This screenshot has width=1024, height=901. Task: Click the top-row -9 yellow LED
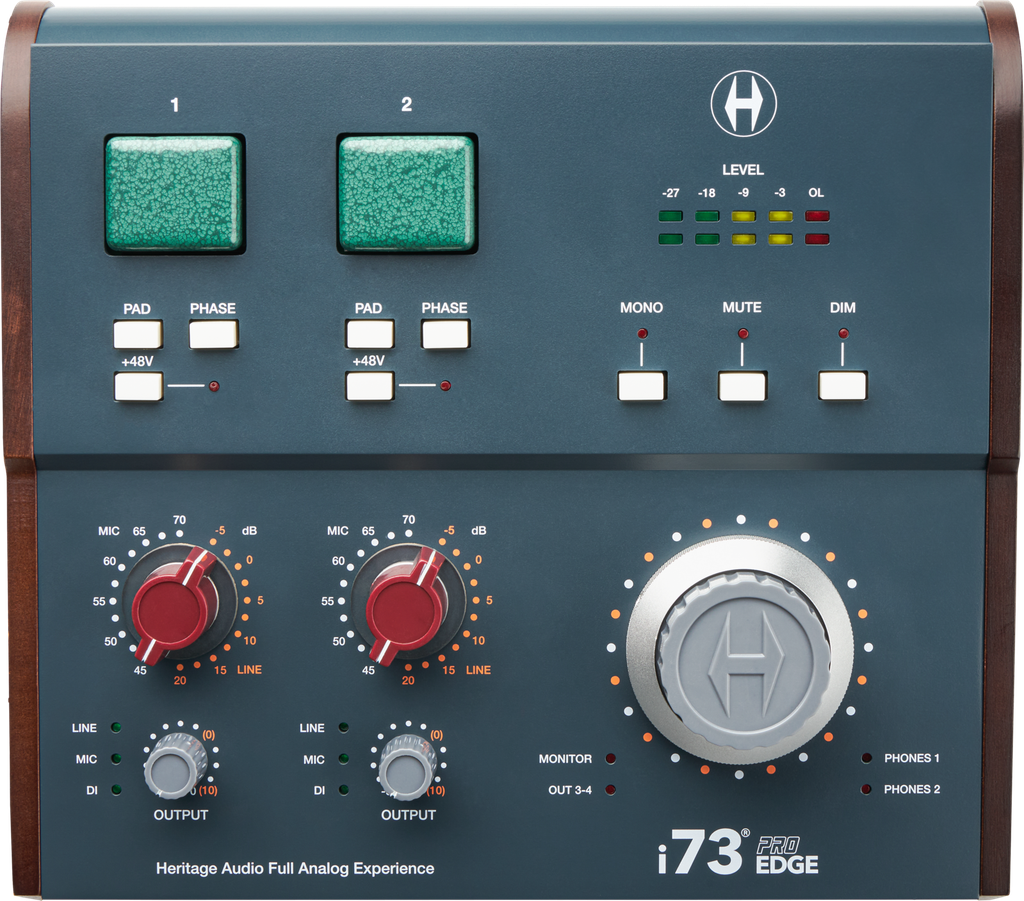click(x=744, y=216)
